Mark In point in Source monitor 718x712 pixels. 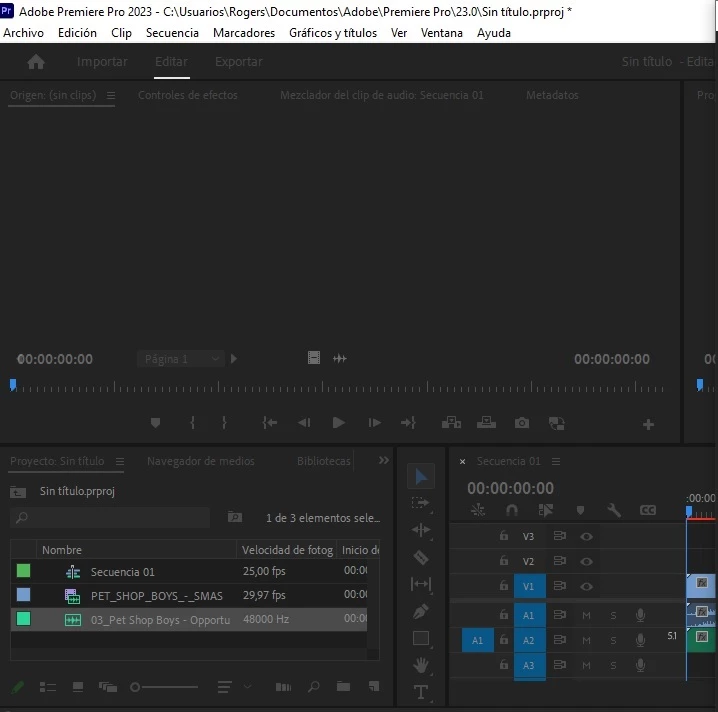(192, 423)
